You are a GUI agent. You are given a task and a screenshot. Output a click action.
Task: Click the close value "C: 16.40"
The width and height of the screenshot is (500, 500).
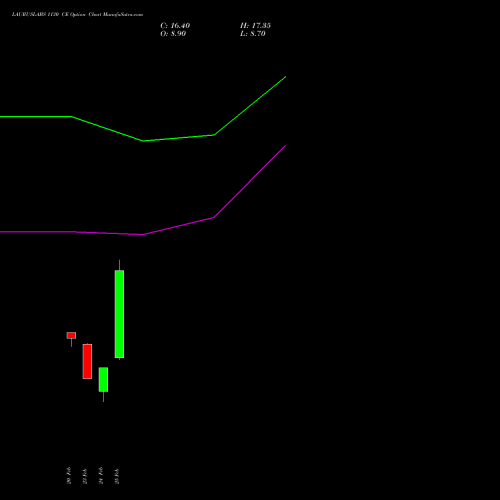(175, 26)
